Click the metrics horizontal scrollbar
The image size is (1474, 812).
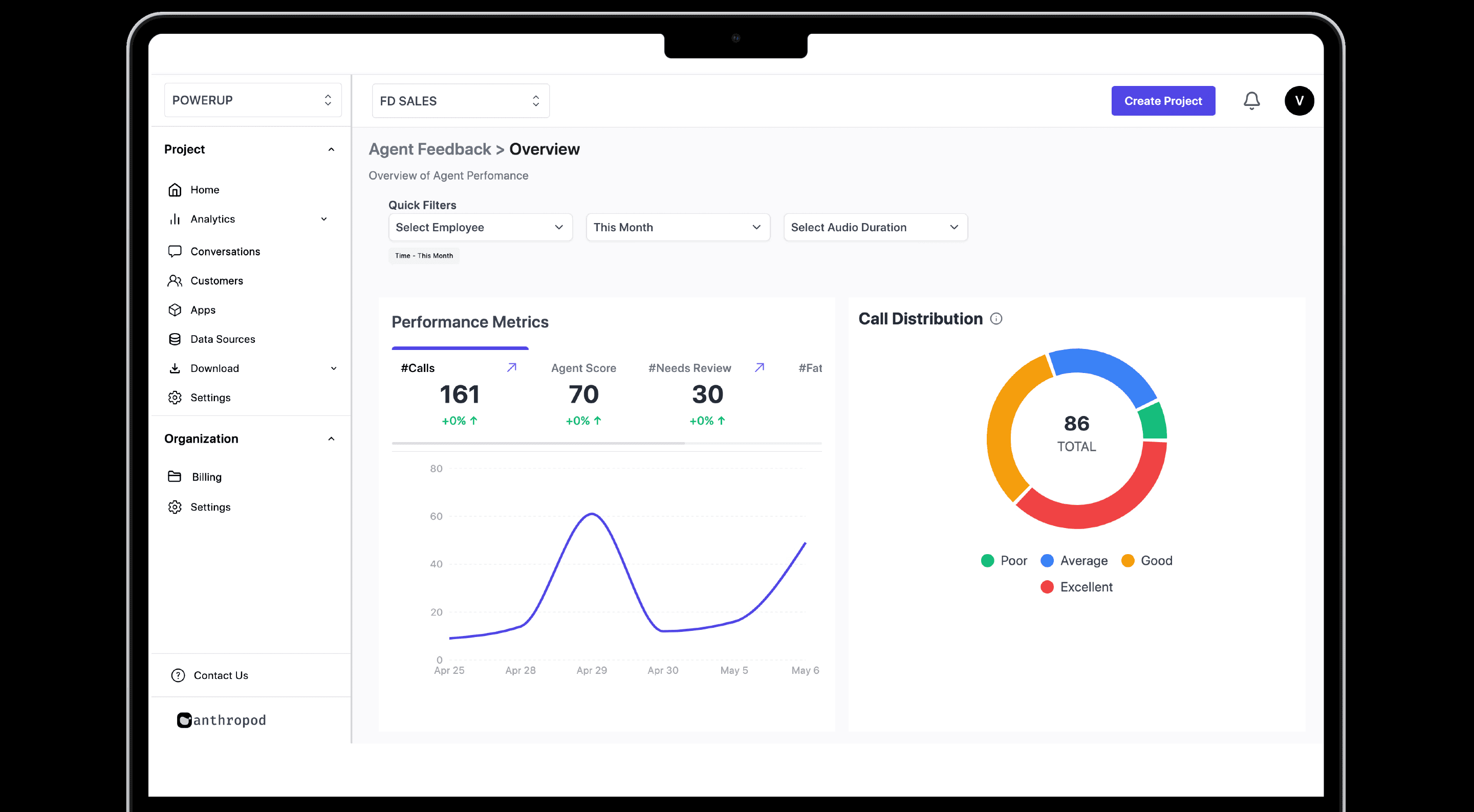[538, 443]
